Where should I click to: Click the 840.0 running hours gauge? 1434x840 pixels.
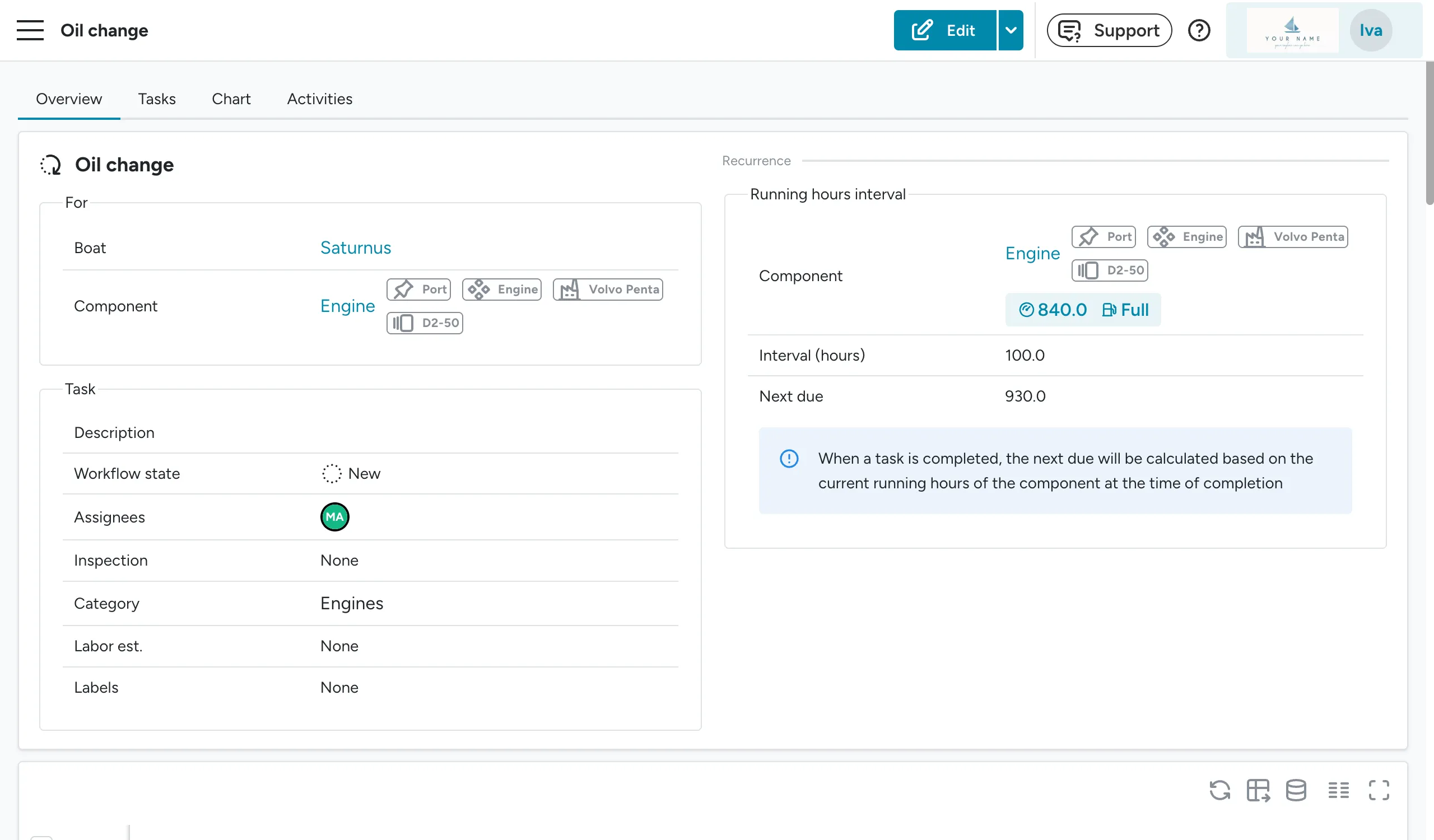pyautogui.click(x=1053, y=309)
